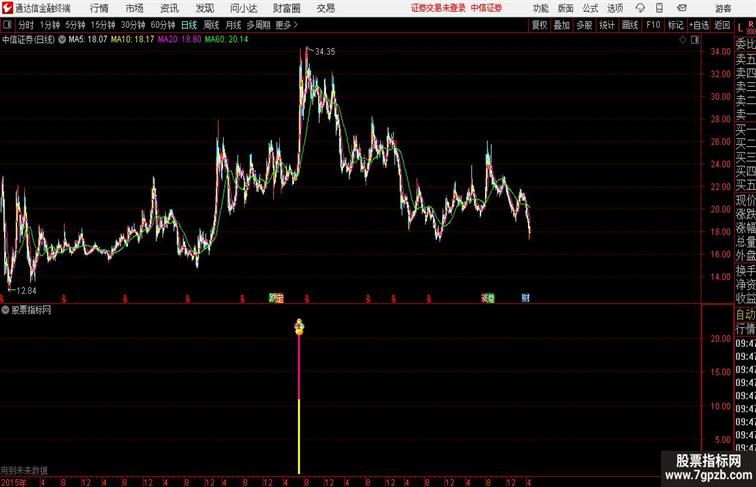The image size is (756, 487).
Task: Click the 统计 statistics button
Action: [x=607, y=25]
